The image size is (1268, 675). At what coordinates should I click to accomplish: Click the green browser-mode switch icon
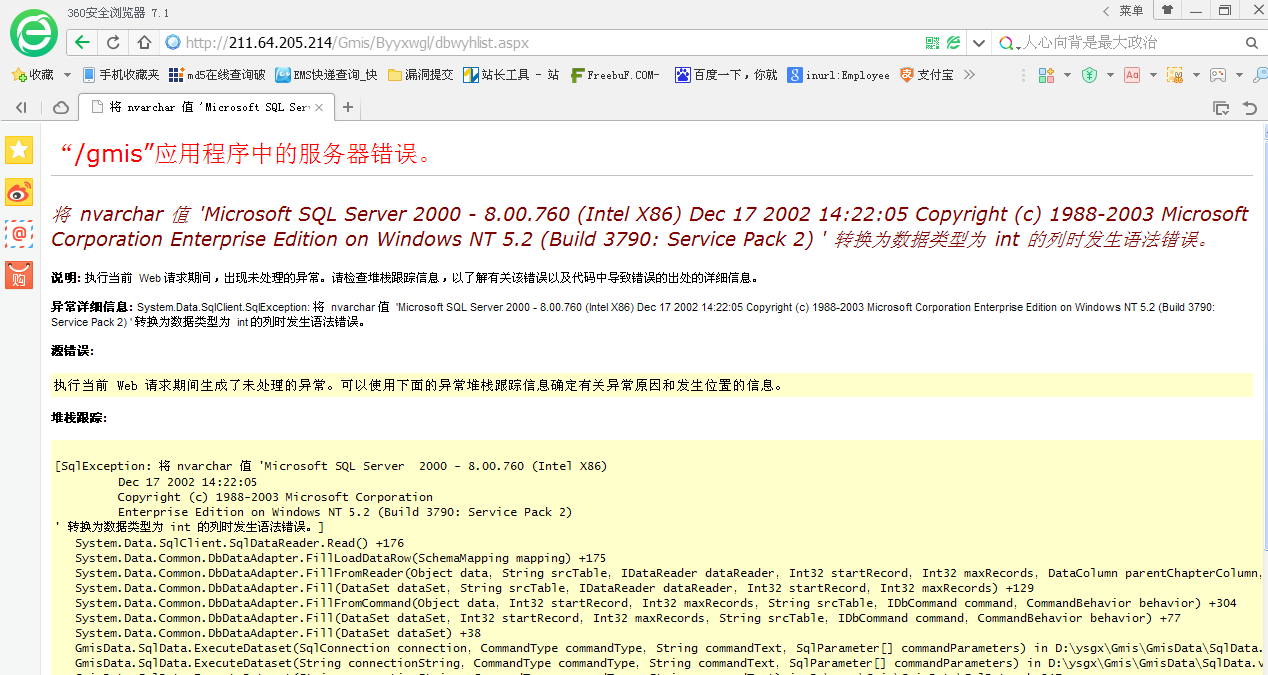click(954, 43)
